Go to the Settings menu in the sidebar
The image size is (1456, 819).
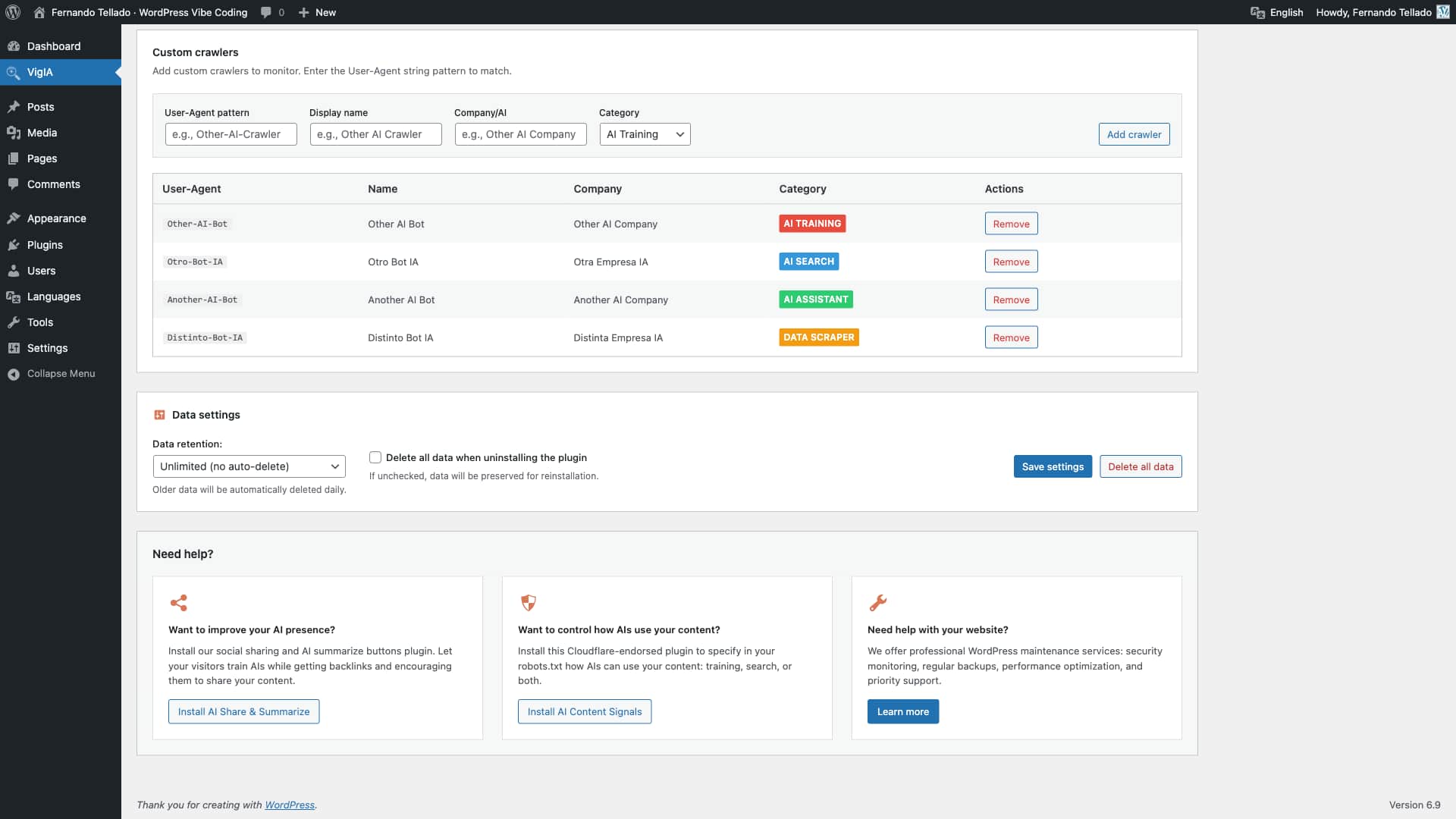click(47, 348)
